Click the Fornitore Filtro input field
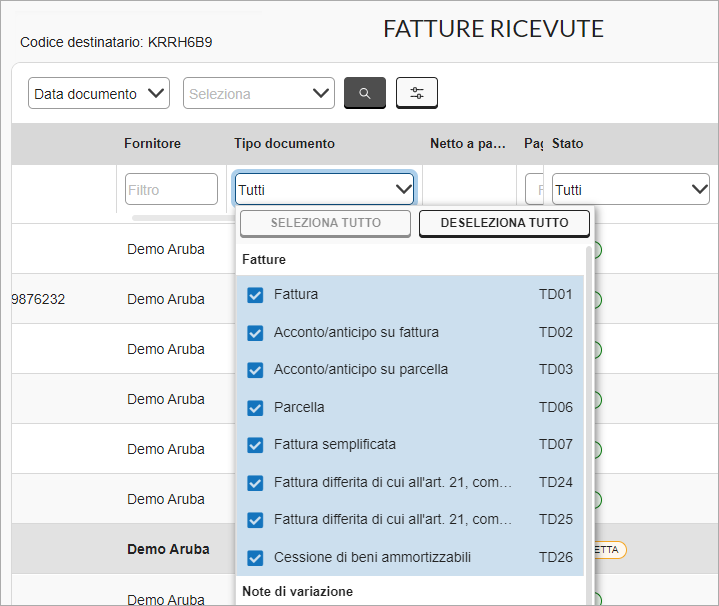This screenshot has height=606, width=719. [x=171, y=189]
